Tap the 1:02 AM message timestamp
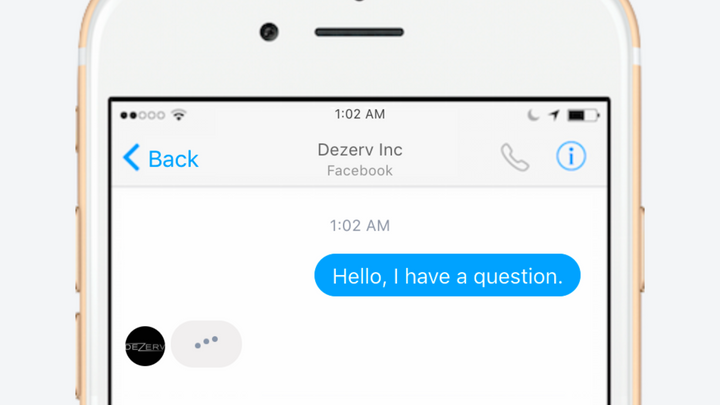 360,225
